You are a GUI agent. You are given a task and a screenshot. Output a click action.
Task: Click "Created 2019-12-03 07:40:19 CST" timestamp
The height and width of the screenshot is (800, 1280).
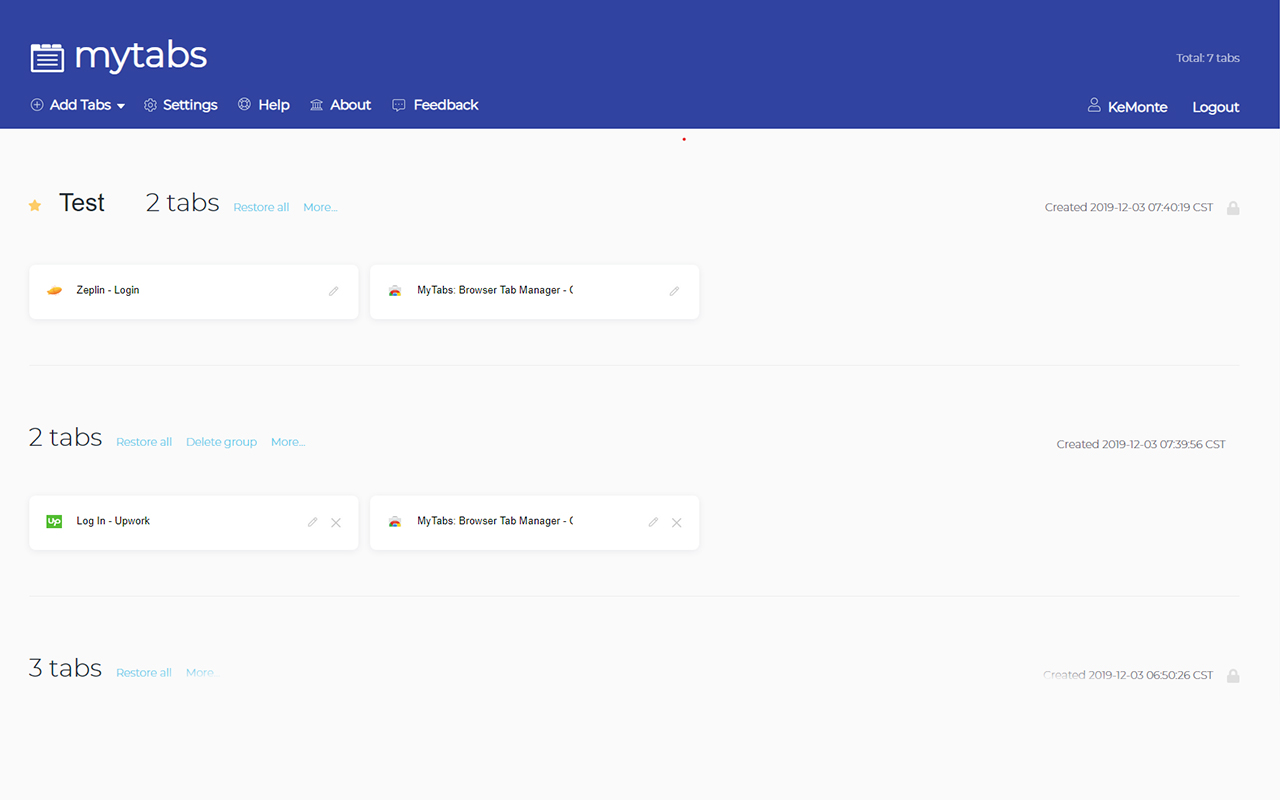point(1129,208)
